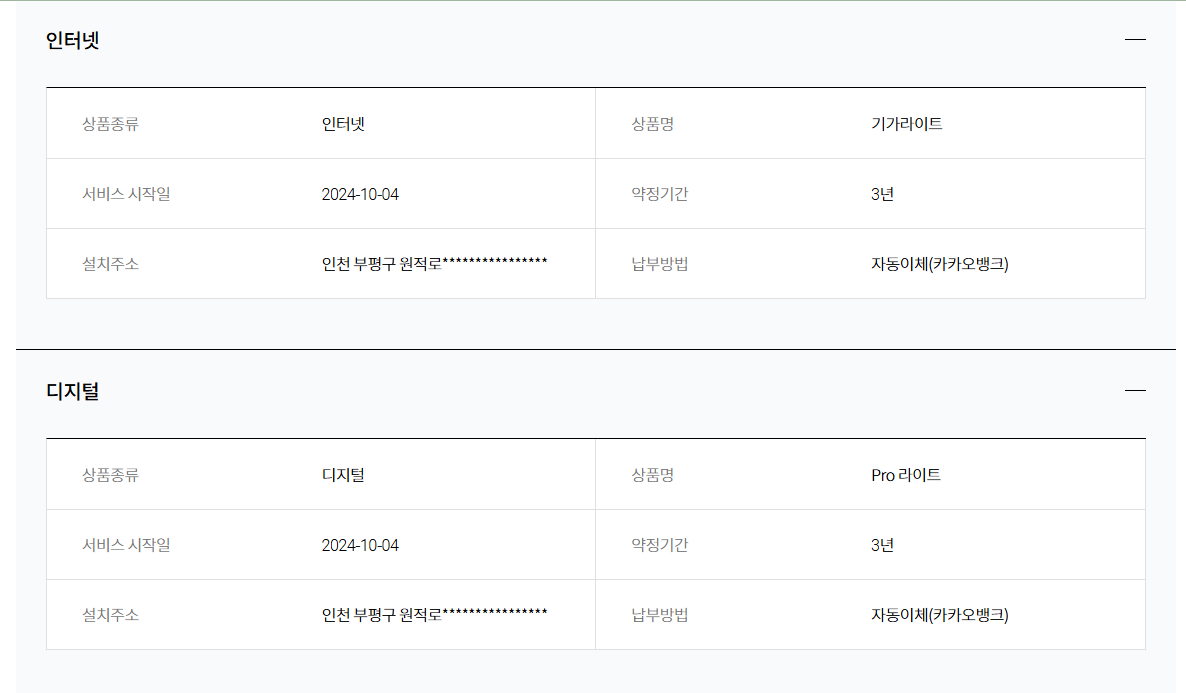Viewport: 1186px width, 693px height.
Task: Select the 서비스 시작일 date 2024-10-04 for 인터넷
Action: 361,193
